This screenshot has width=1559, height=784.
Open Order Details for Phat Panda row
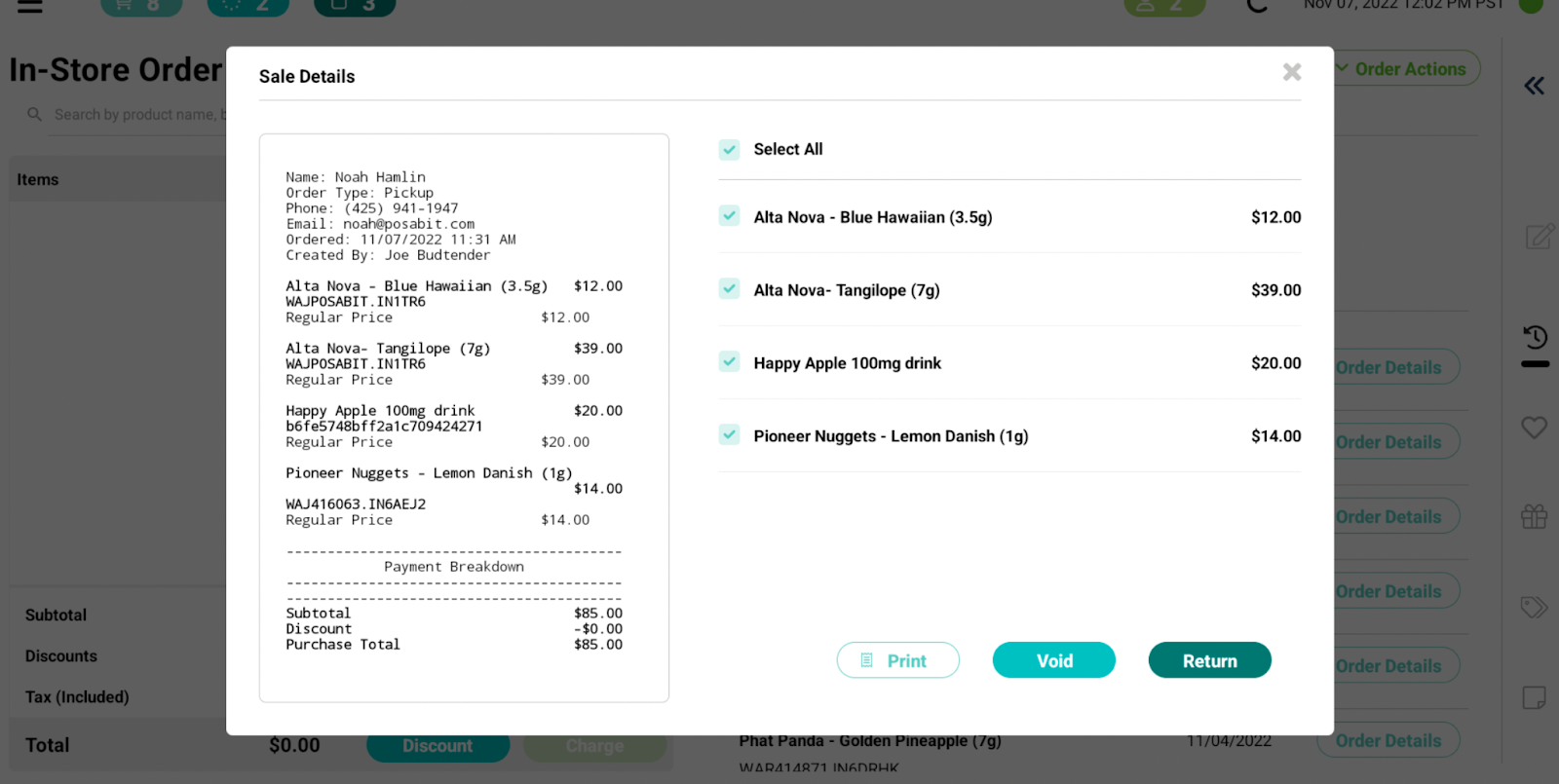[x=1388, y=741]
